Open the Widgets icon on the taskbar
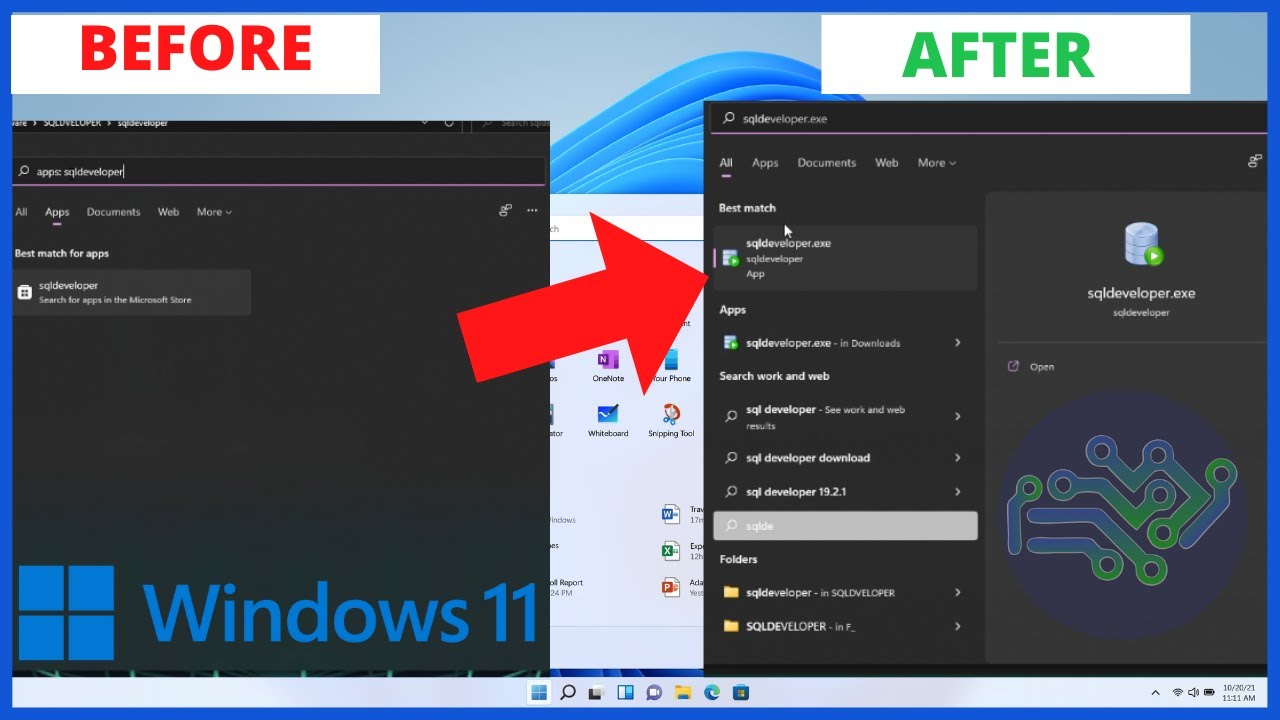The height and width of the screenshot is (720, 1280). (625, 692)
